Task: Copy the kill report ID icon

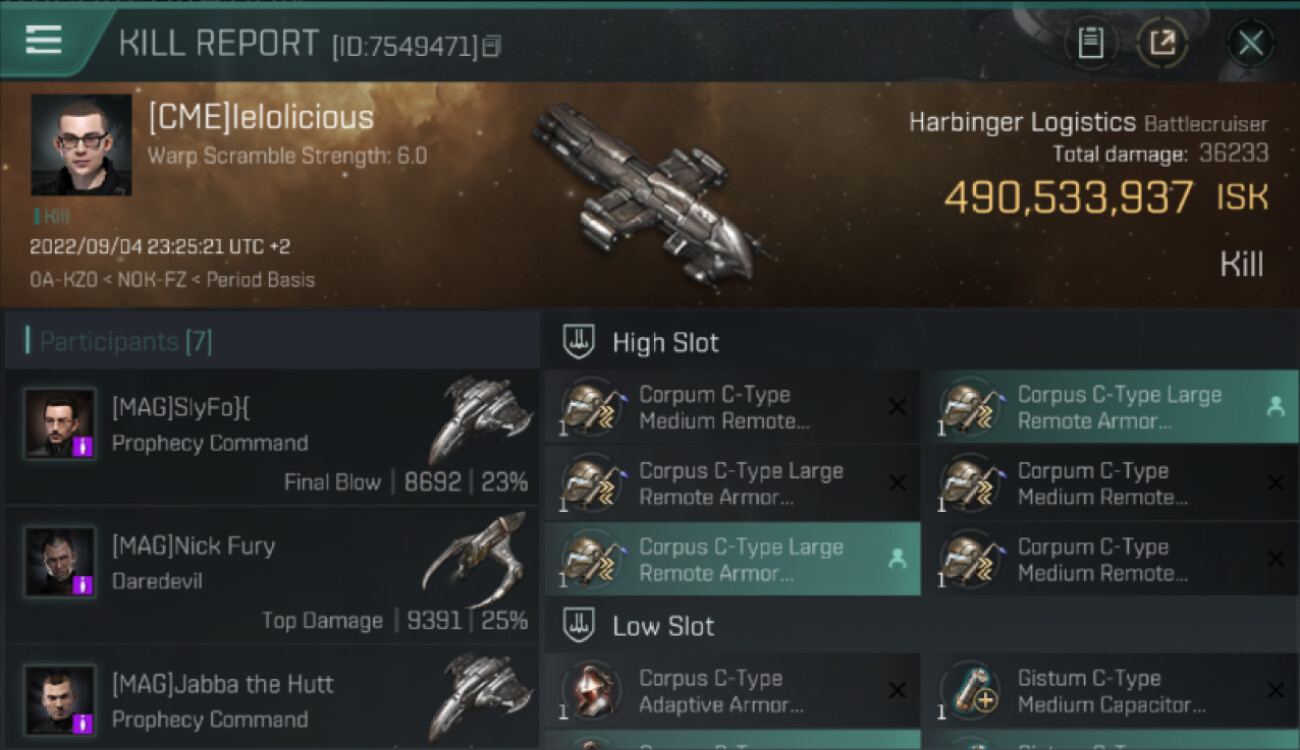Action: (x=491, y=47)
